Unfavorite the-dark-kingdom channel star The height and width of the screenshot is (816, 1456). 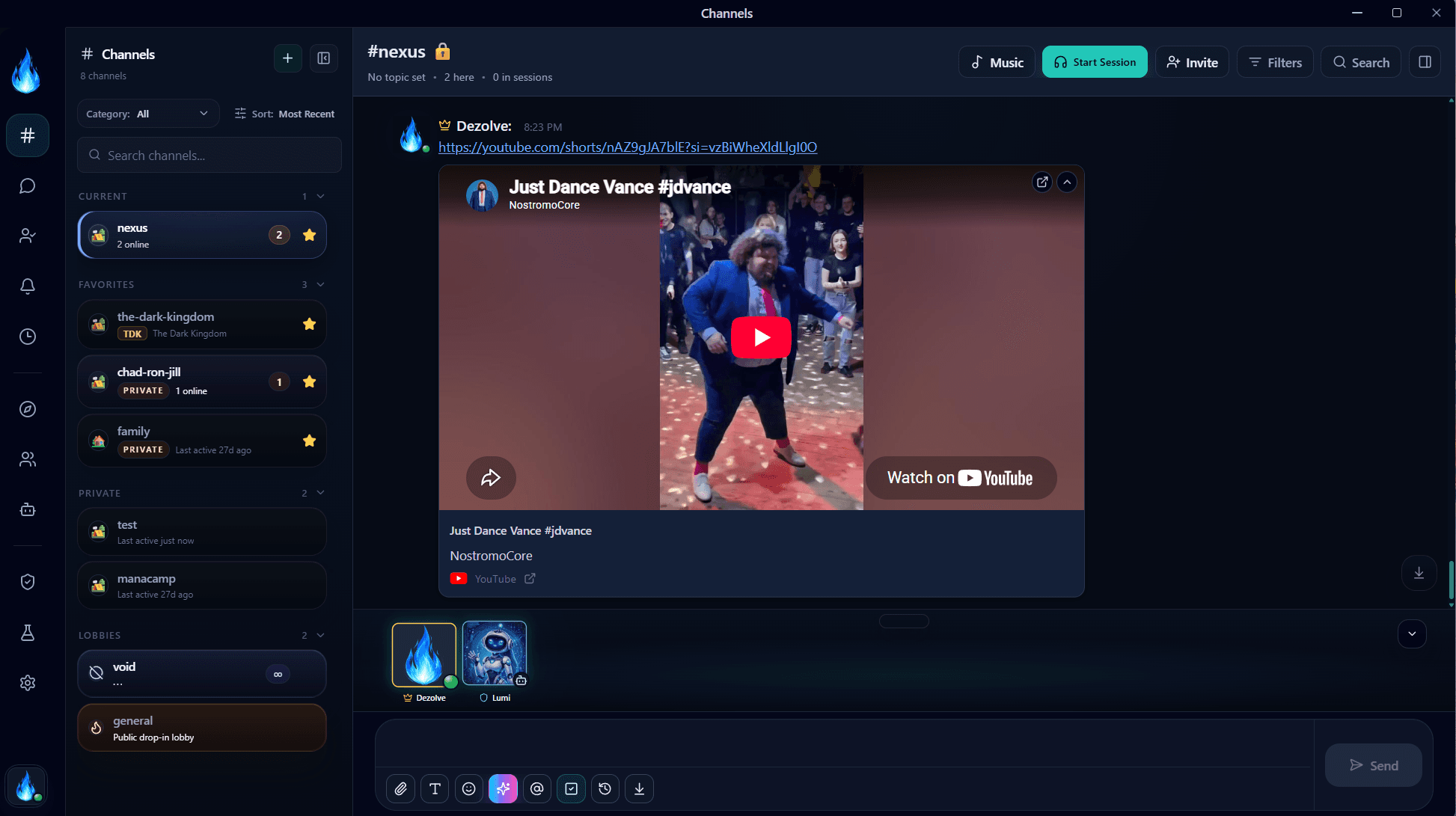click(x=309, y=324)
